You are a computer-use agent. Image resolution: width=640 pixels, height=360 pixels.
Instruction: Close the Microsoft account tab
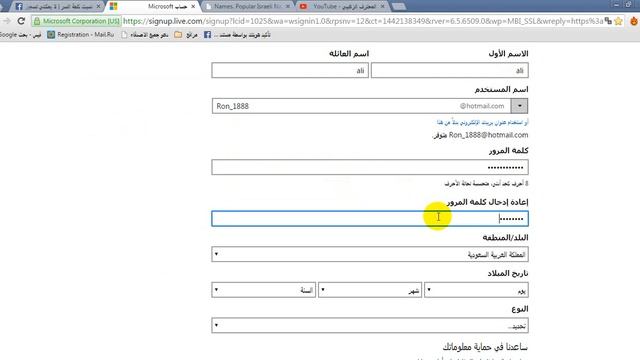pyautogui.click(x=193, y=7)
